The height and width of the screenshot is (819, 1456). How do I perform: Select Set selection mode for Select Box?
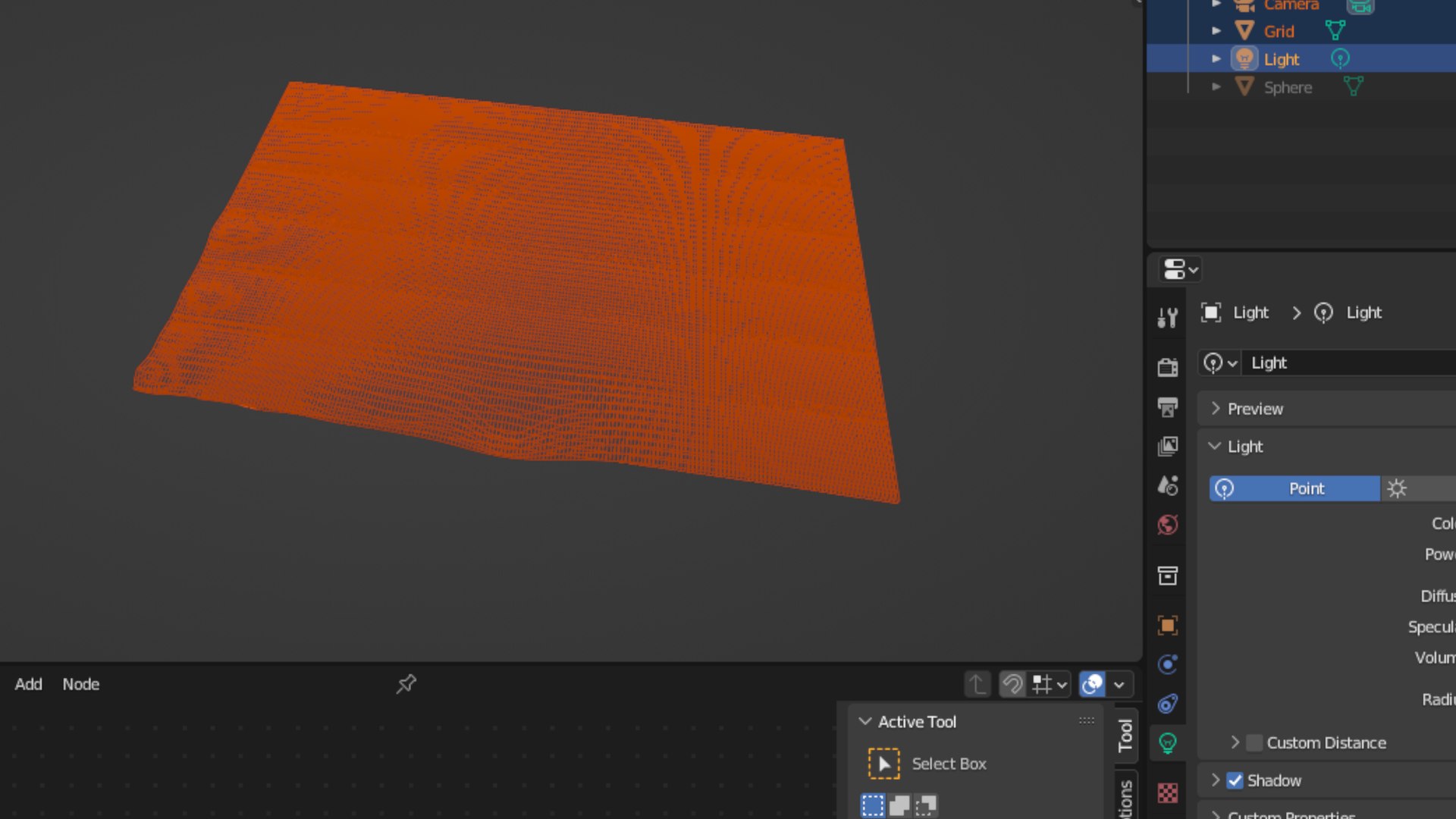(x=873, y=805)
